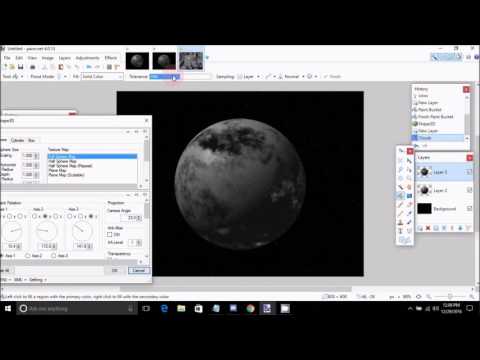Select "Half Sphere Map" in Texture Map list

[63, 161]
